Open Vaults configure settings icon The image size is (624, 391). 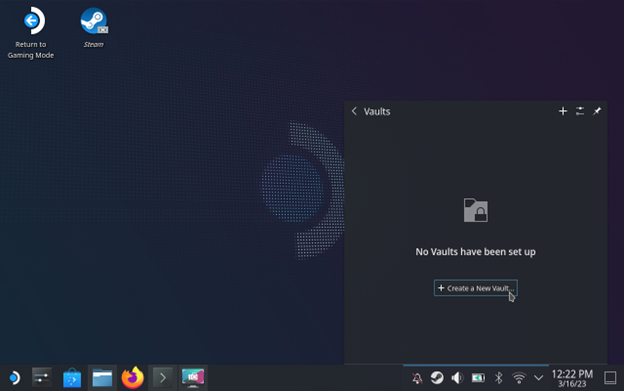coord(580,111)
